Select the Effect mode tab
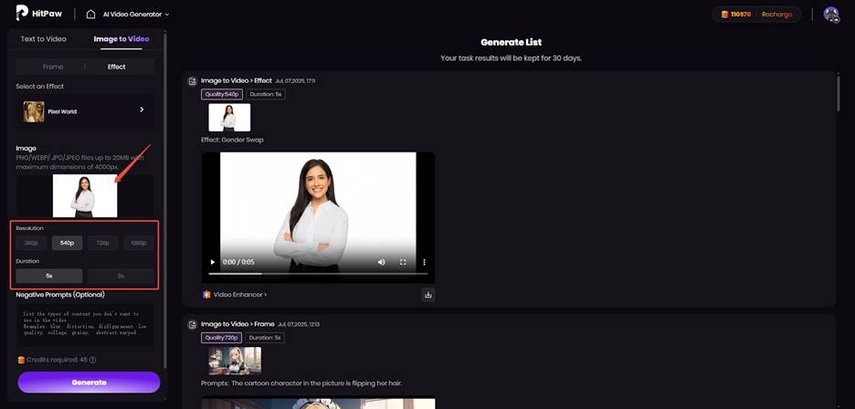The width and height of the screenshot is (855, 409). (117, 67)
